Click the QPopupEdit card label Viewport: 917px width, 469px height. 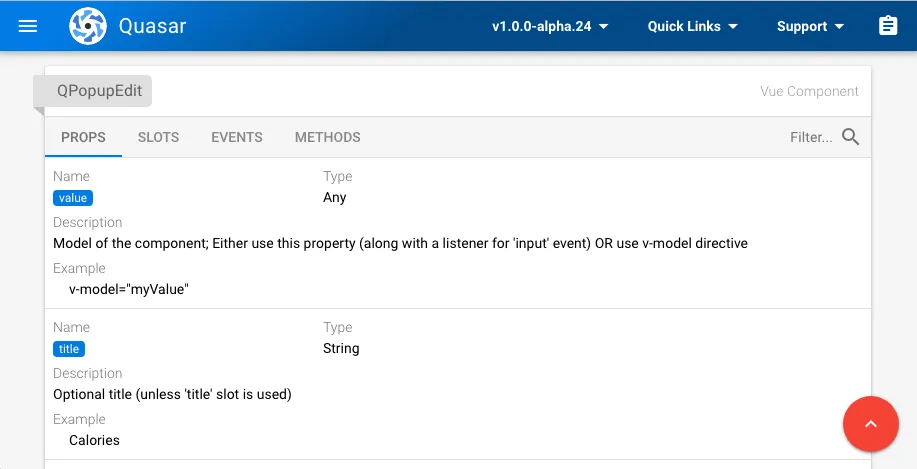[99, 91]
